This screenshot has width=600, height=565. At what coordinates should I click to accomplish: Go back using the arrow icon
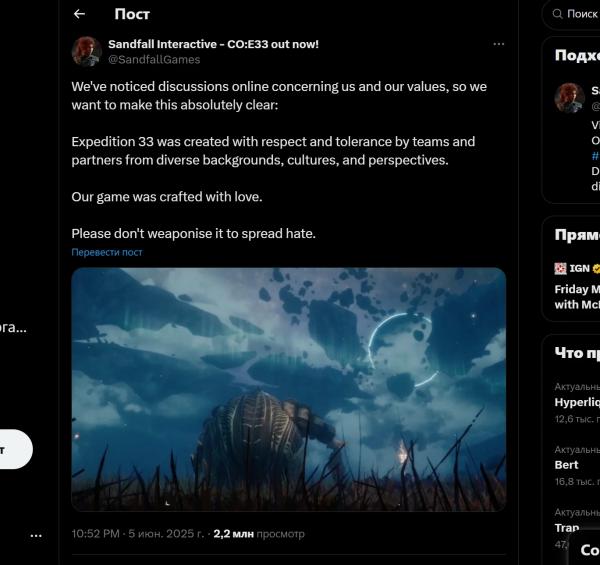coord(79,14)
